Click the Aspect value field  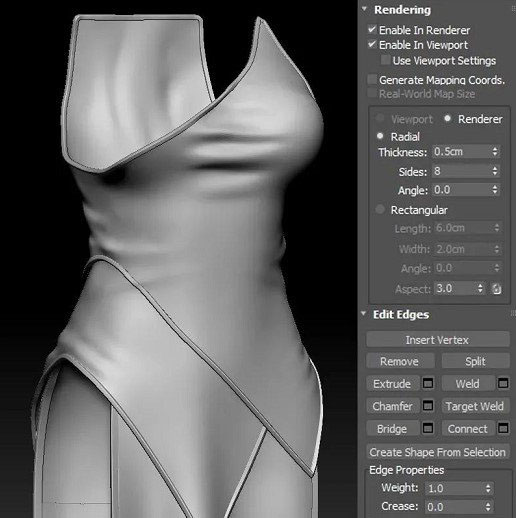point(455,288)
